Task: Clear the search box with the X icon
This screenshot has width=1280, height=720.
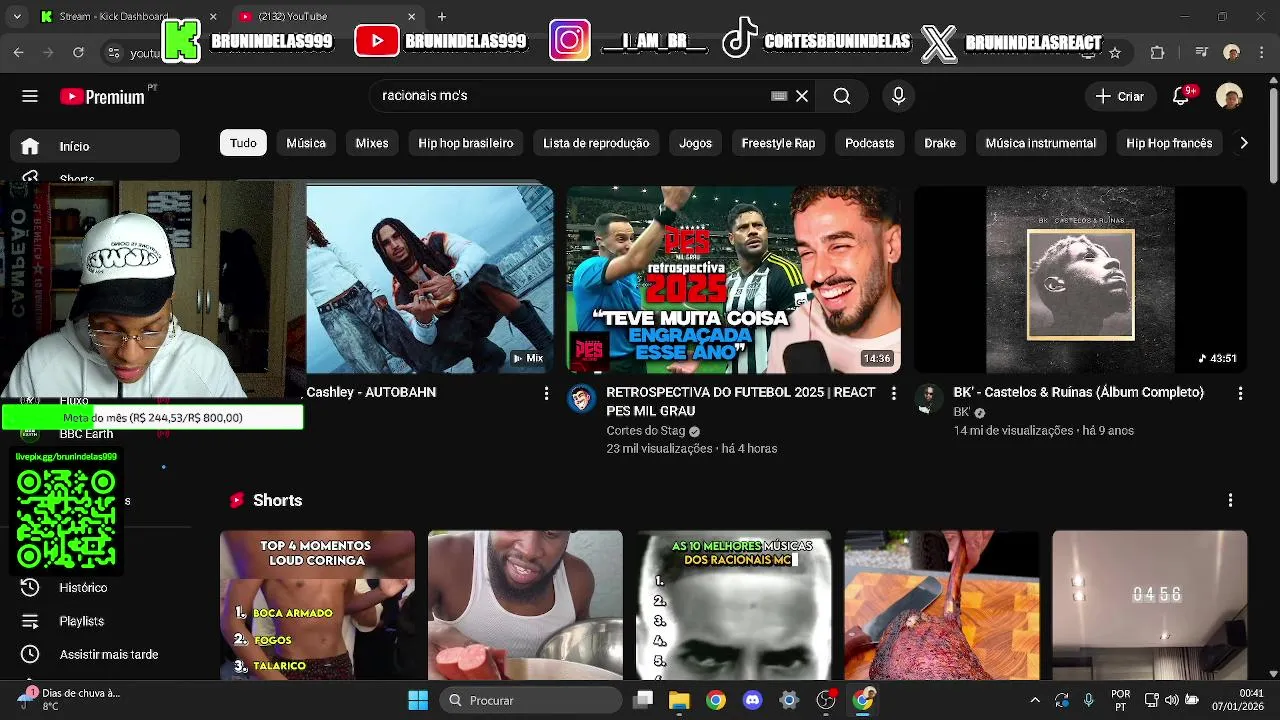Action: (x=802, y=96)
